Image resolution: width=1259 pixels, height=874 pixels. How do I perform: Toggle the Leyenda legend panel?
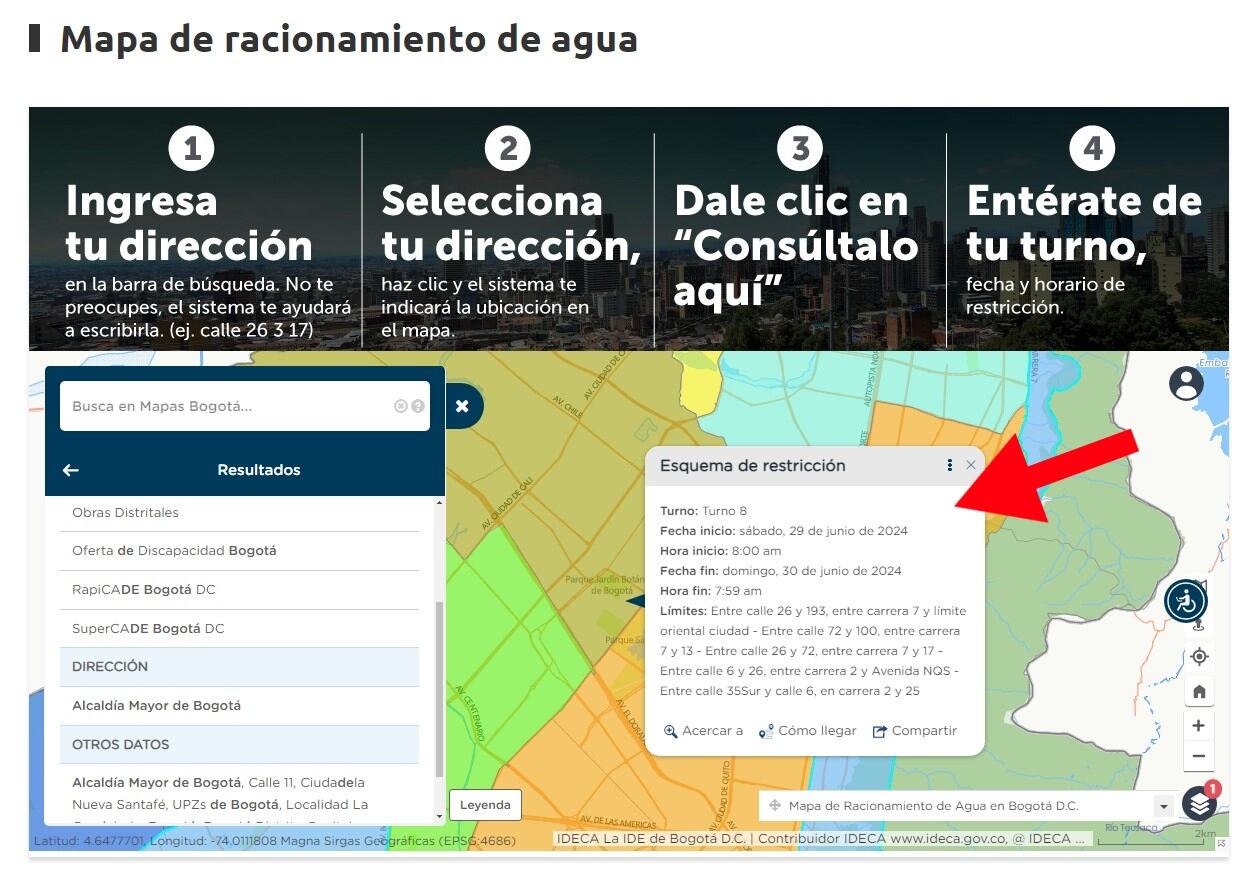point(485,805)
